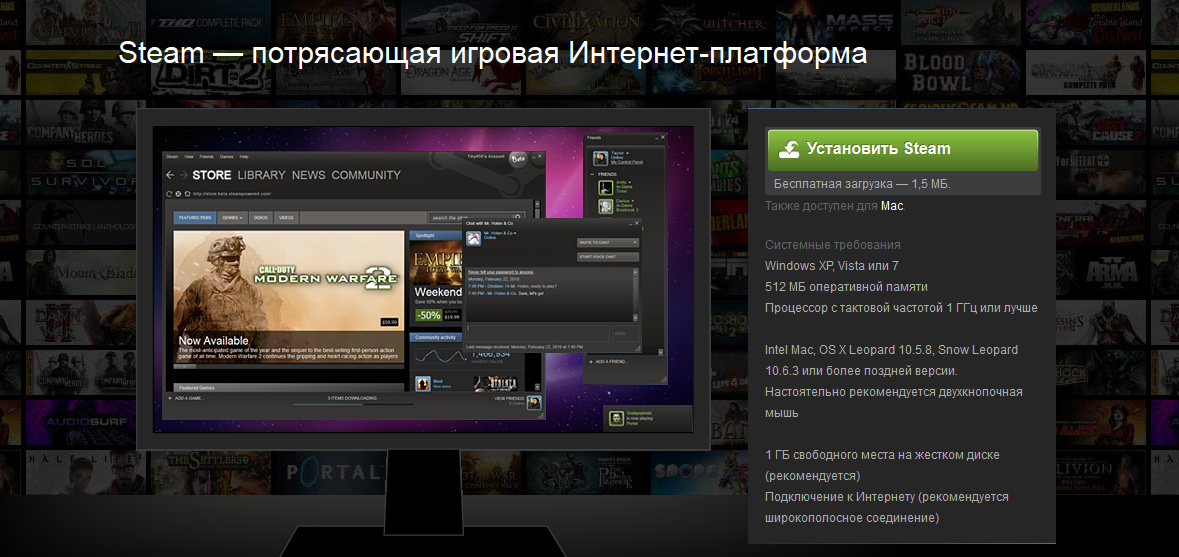Click Andy's avatar in friends list
Image resolution: width=1179 pixels, height=557 pixels.
tap(606, 187)
